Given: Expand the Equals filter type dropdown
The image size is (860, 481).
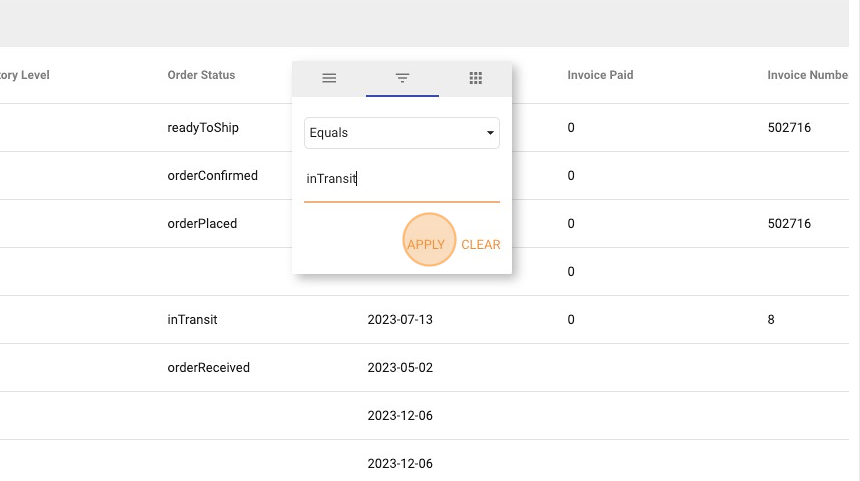Looking at the screenshot, I should (x=401, y=132).
